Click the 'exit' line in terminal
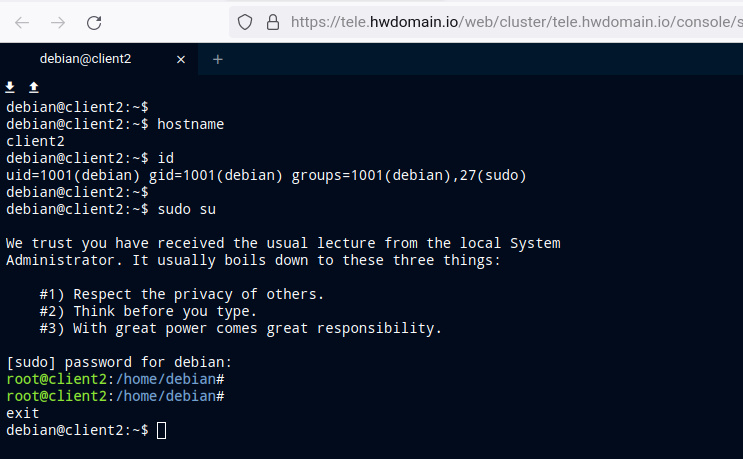This screenshot has height=459, width=743. (22, 412)
